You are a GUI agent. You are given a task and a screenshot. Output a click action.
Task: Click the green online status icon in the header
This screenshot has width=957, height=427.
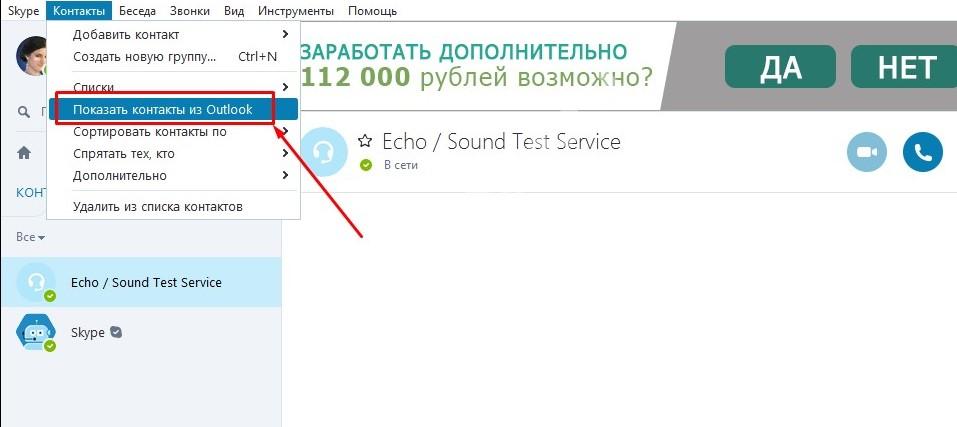tap(366, 165)
